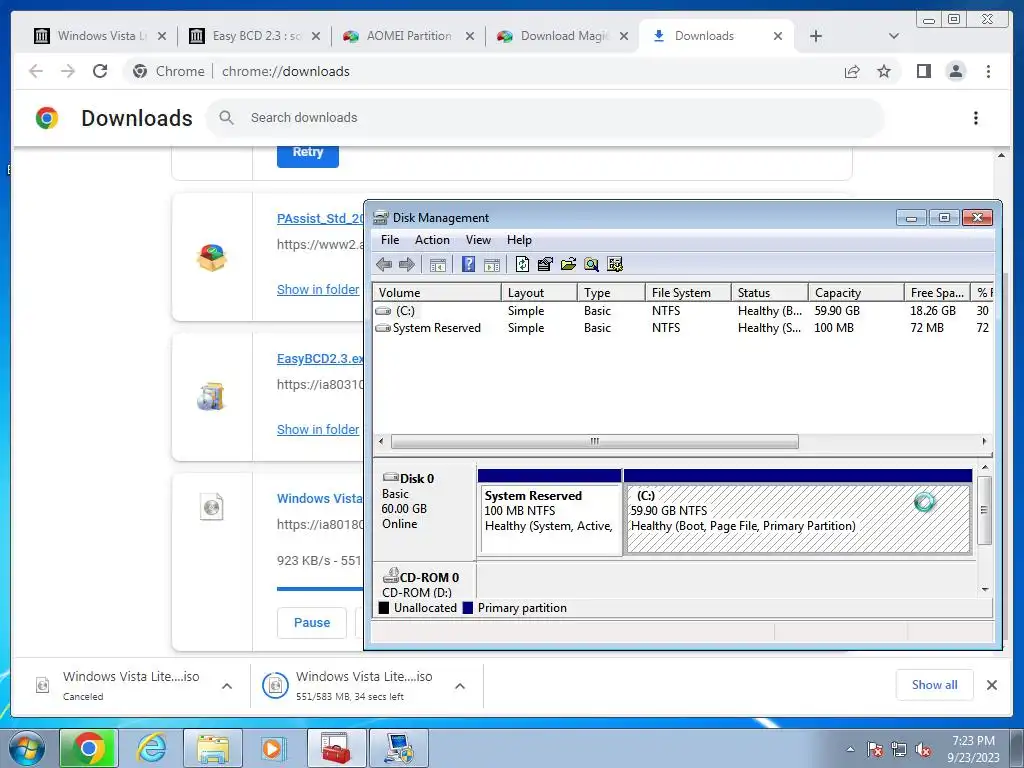
Task: Toggle Show/Hide Console Tree toolbar icon
Action: pyautogui.click(x=438, y=264)
